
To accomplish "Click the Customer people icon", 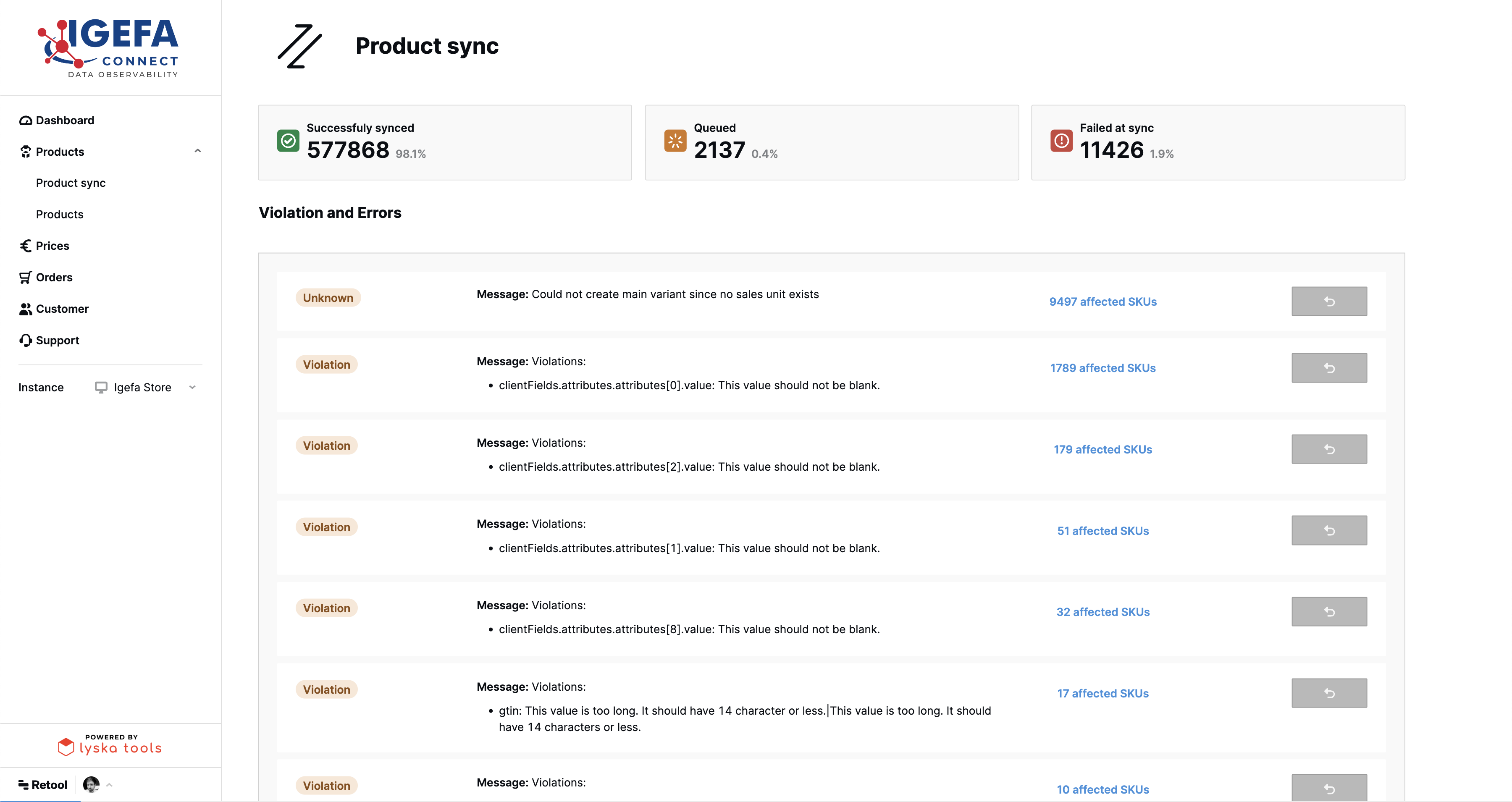I will click(25, 309).
